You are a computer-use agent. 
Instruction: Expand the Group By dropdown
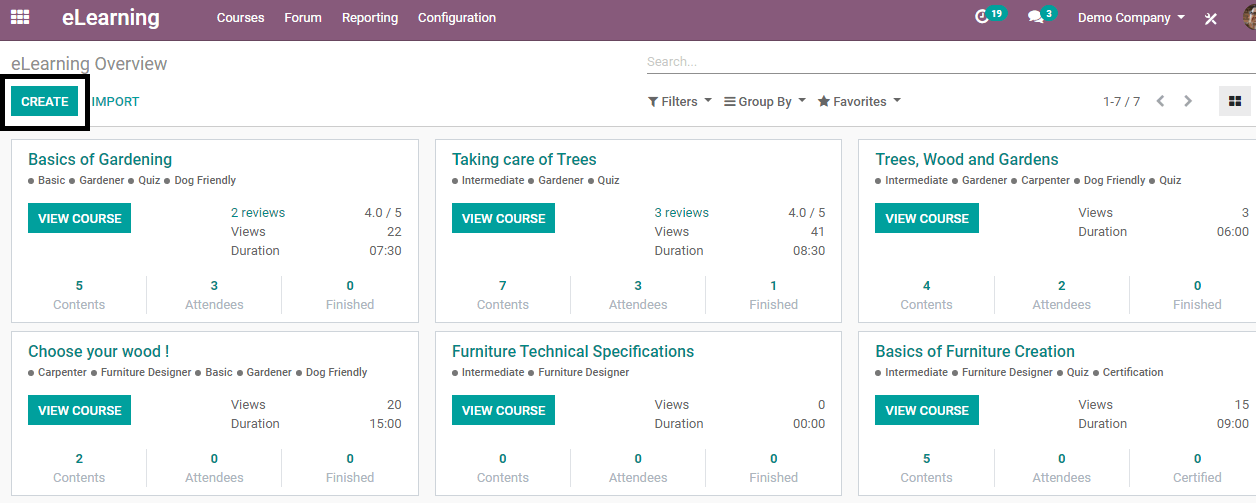(765, 101)
